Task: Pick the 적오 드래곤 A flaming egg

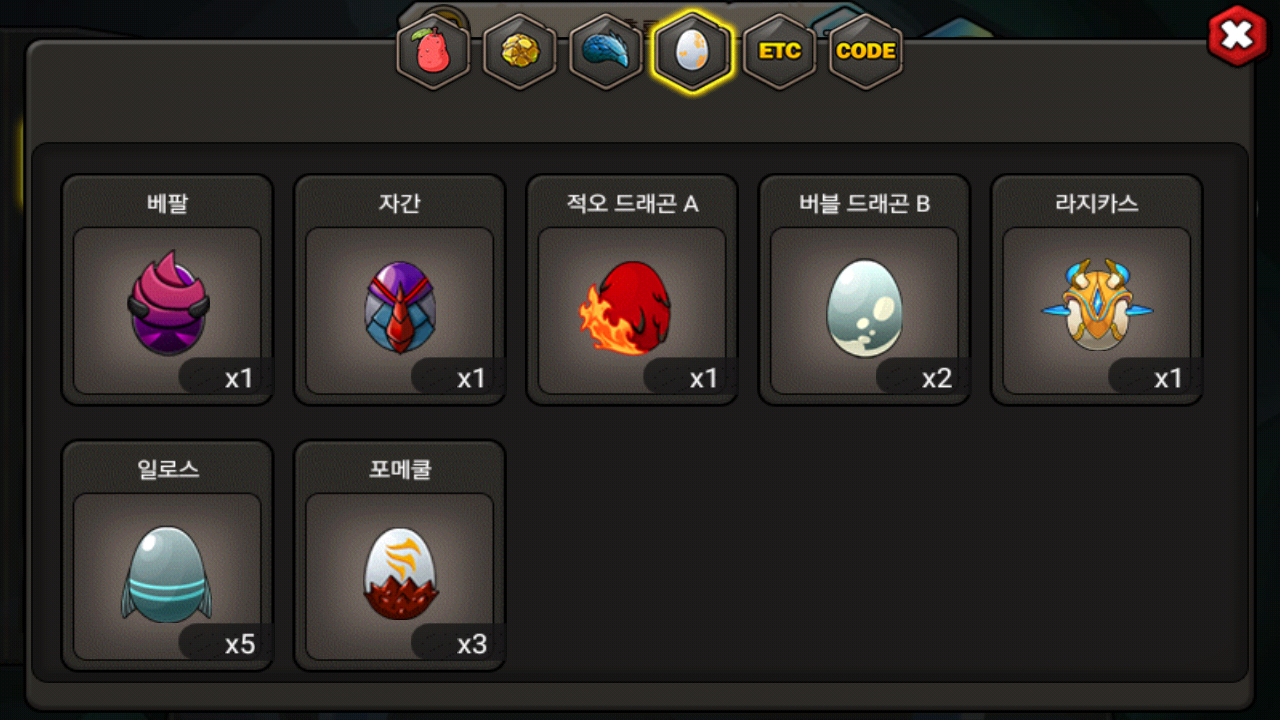Action: tap(628, 308)
